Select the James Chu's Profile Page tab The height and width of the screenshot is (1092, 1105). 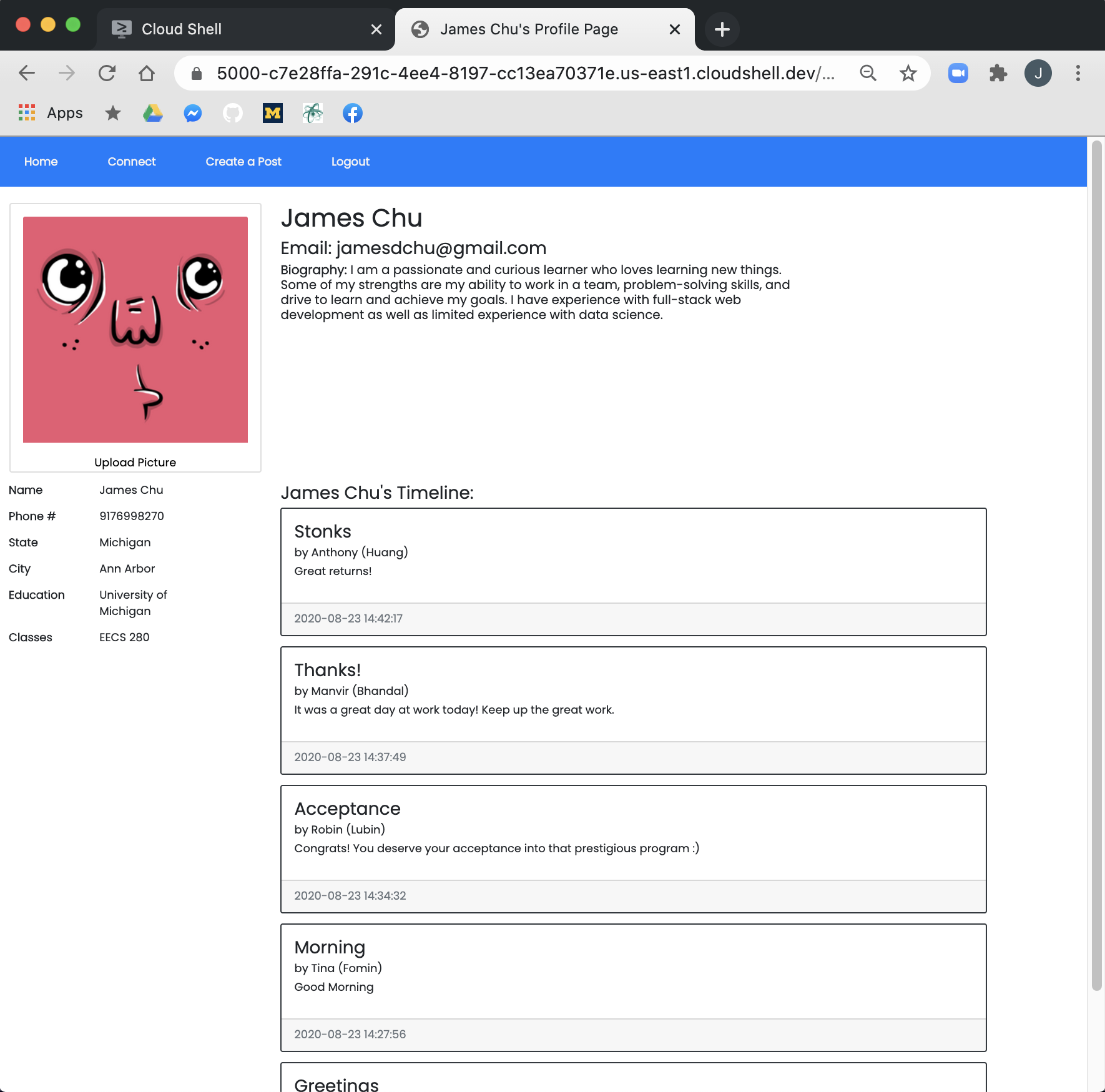coord(544,29)
